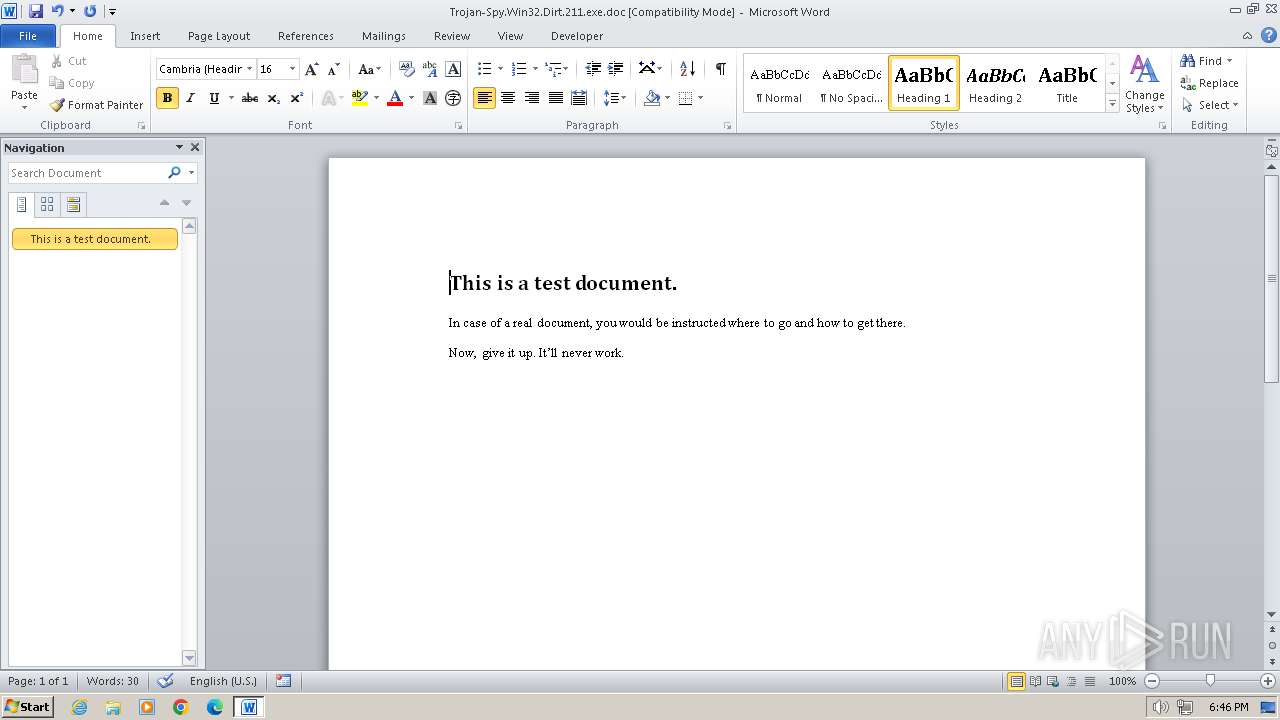Apply superscript formatting
1280x720 pixels.
tap(296, 98)
